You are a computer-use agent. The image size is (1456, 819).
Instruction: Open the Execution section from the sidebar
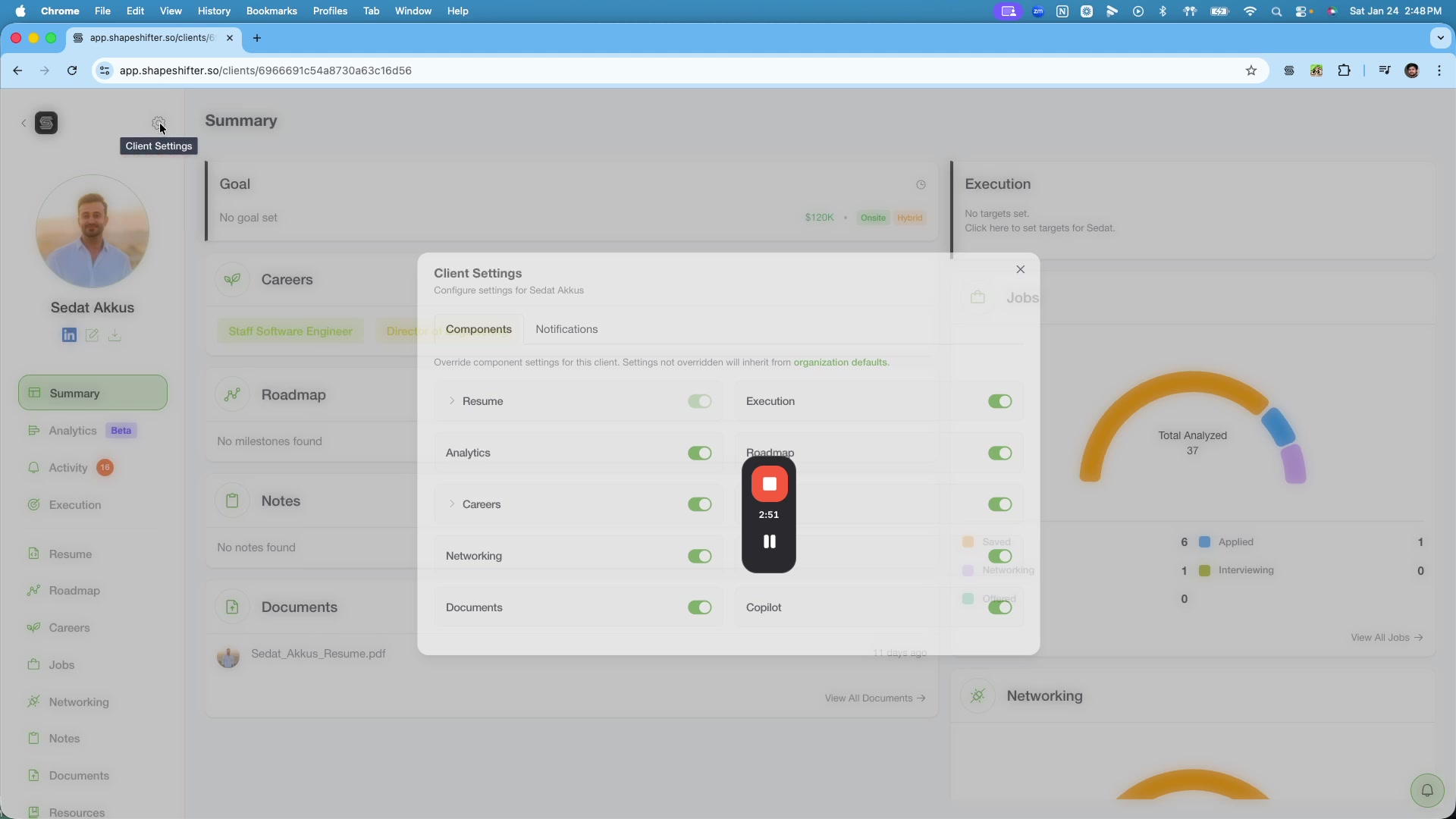pos(74,504)
